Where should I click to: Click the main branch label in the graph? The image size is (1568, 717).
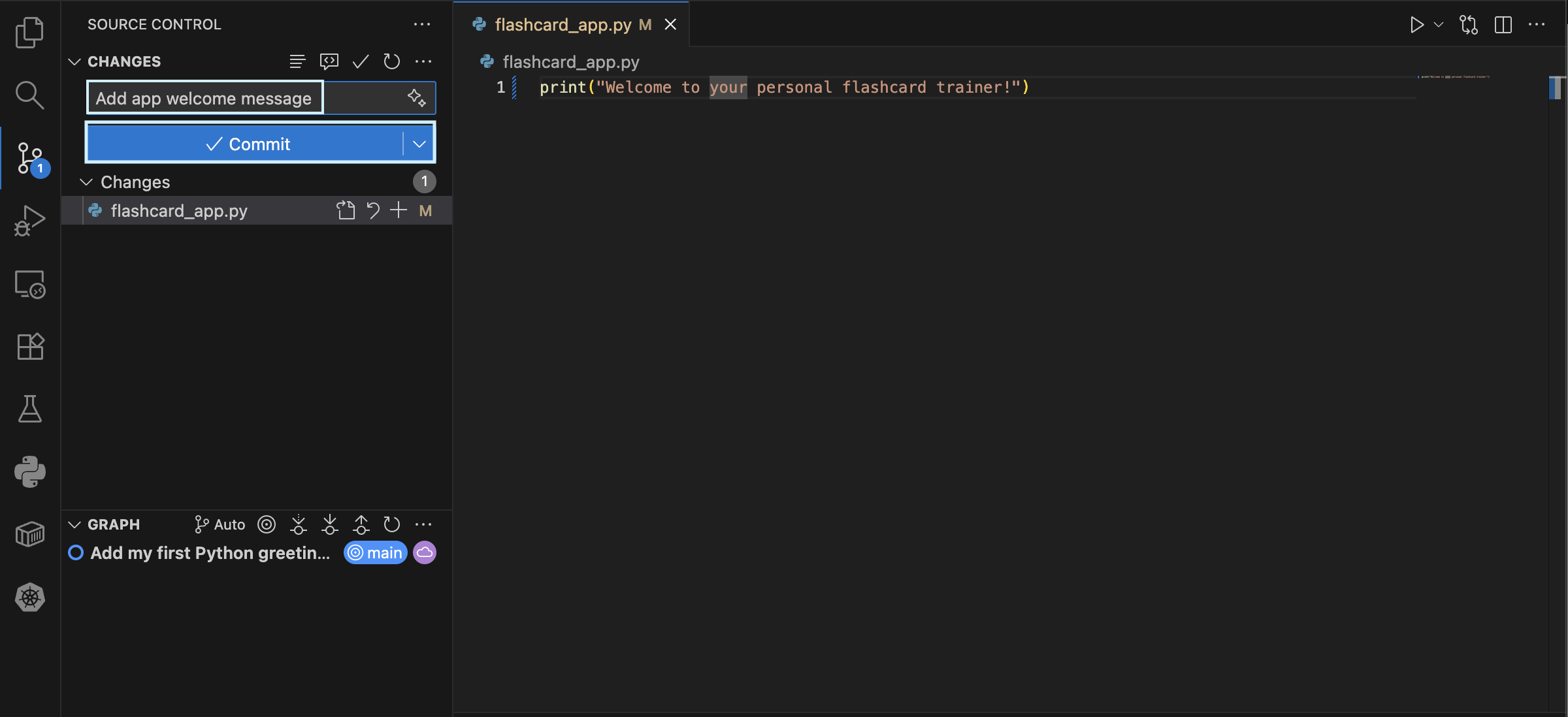tap(375, 552)
